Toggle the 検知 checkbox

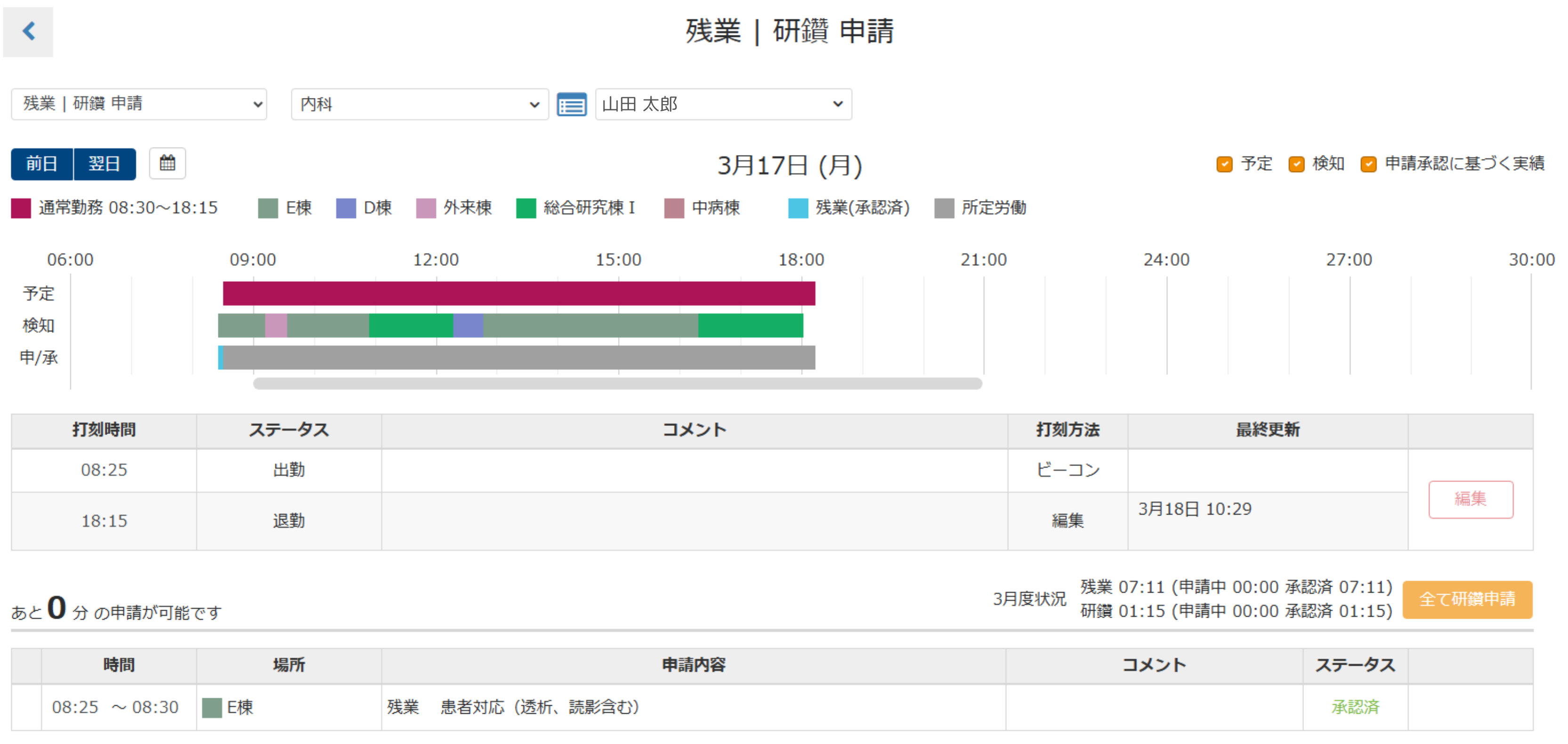point(1296,164)
